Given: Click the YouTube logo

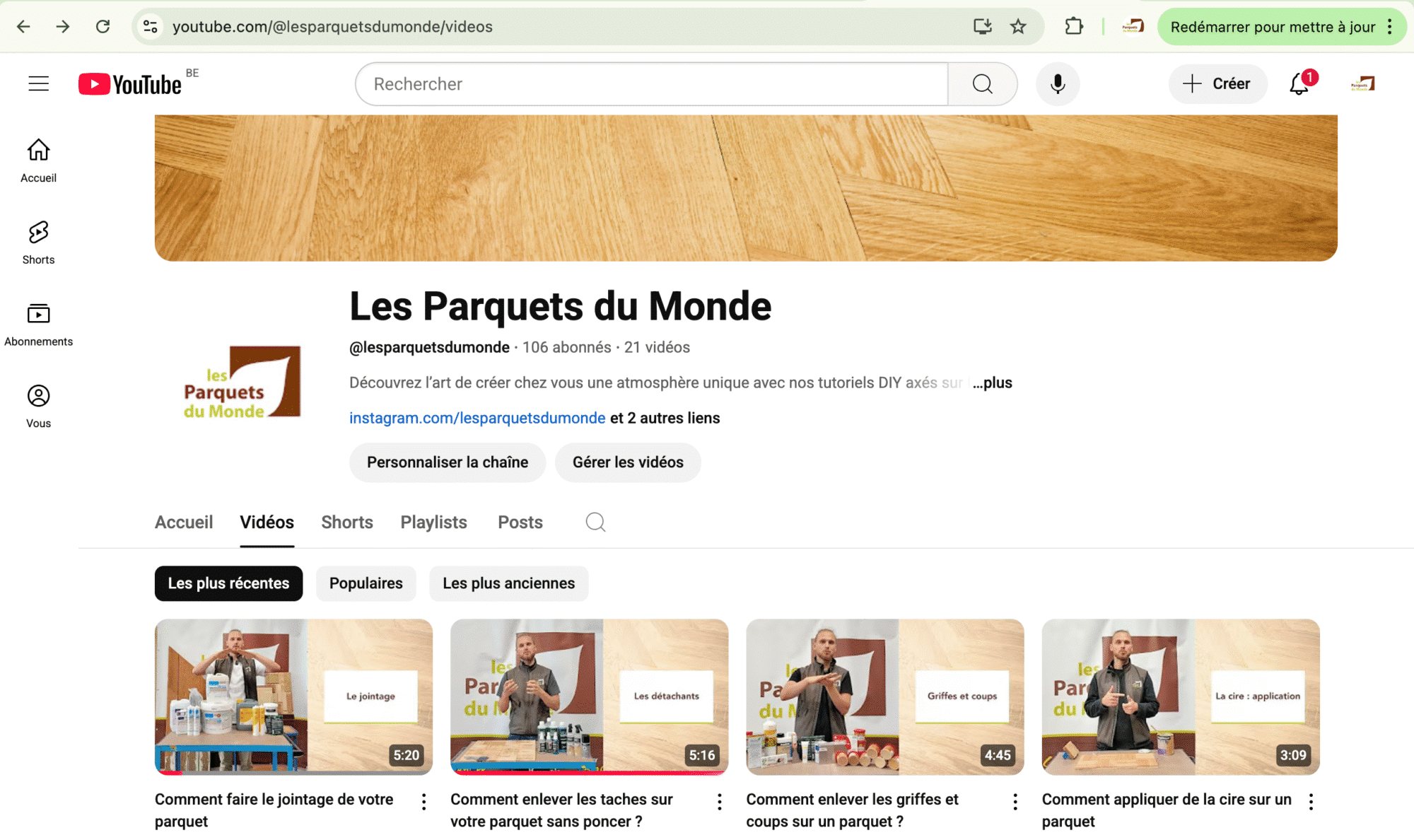Looking at the screenshot, I should tap(130, 84).
